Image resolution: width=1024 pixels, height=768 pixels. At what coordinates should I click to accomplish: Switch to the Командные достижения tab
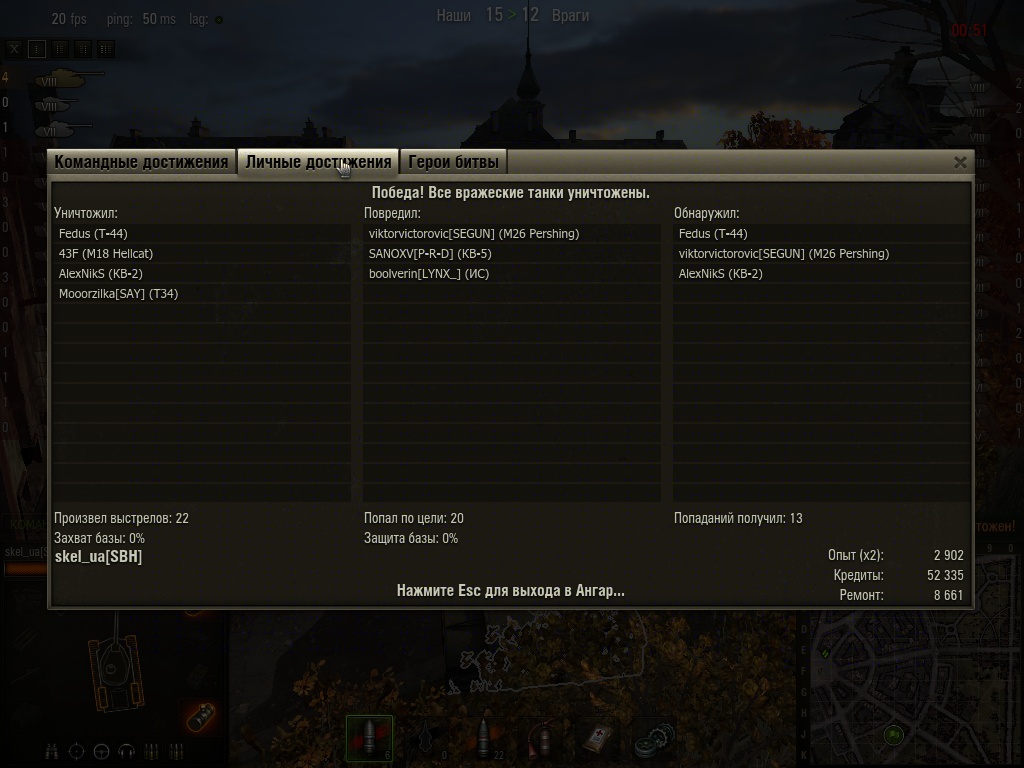[x=141, y=162]
